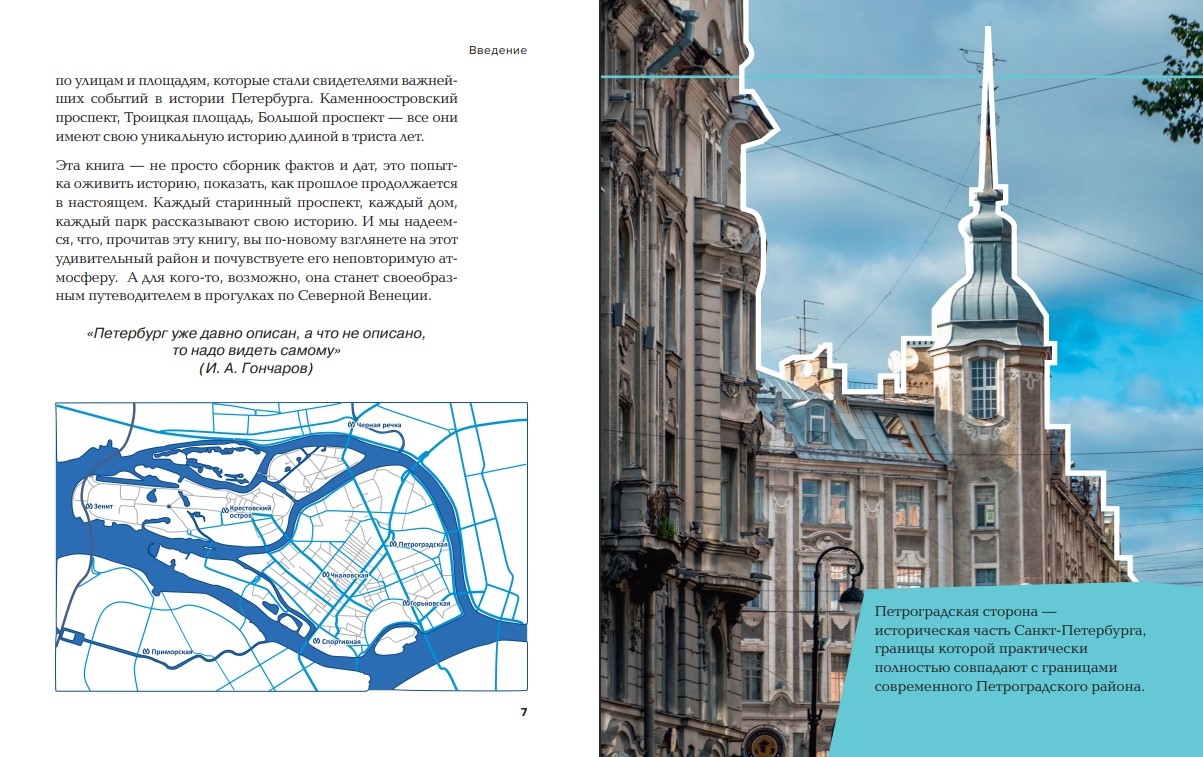Screen dimensions: 1203x757
Task: Click the Goncharov quote text
Action: pyautogui.click(x=256, y=342)
